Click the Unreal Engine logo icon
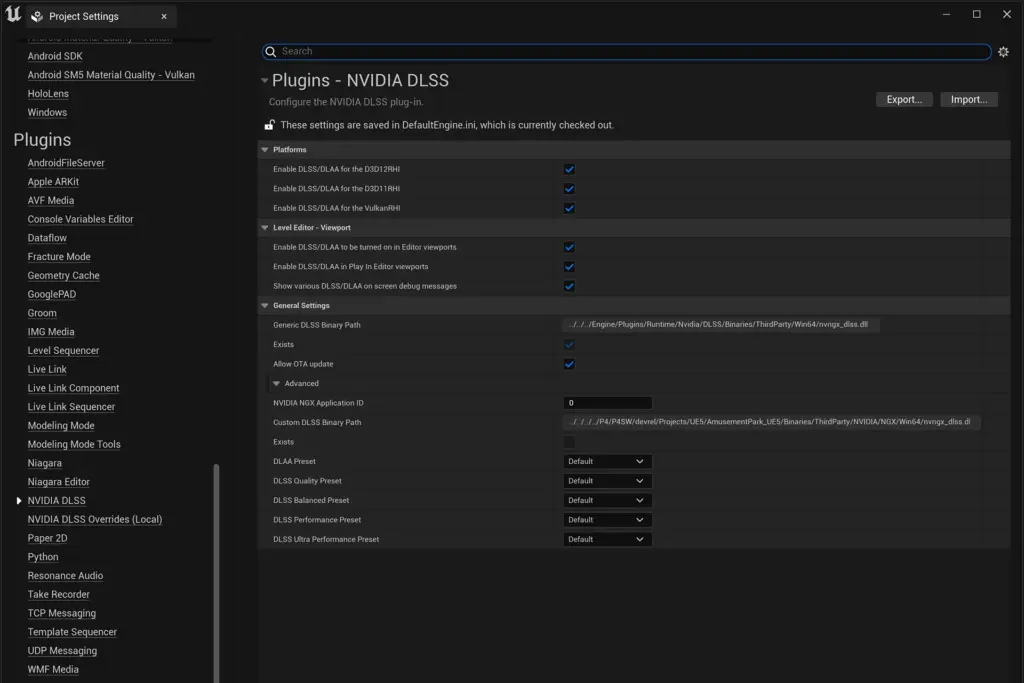The width and height of the screenshot is (1024, 683). pos(13,14)
